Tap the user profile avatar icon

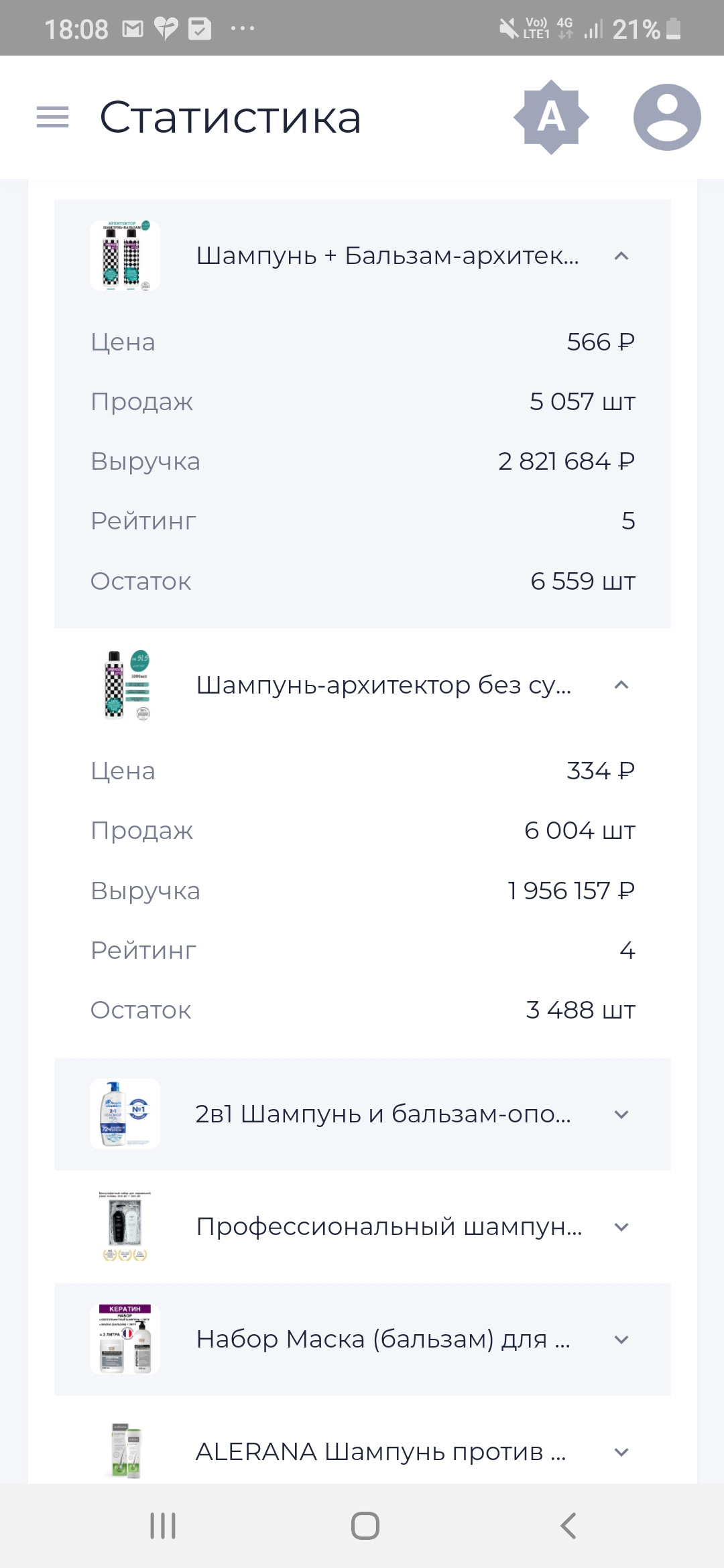point(667,117)
